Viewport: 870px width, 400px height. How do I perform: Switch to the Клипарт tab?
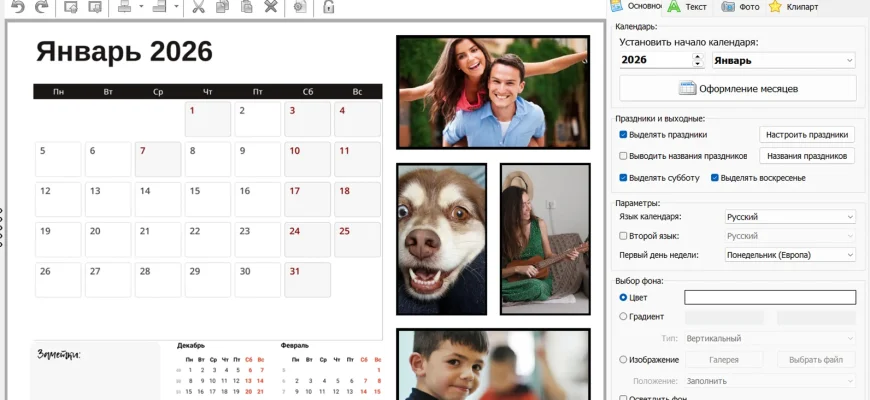(x=793, y=7)
